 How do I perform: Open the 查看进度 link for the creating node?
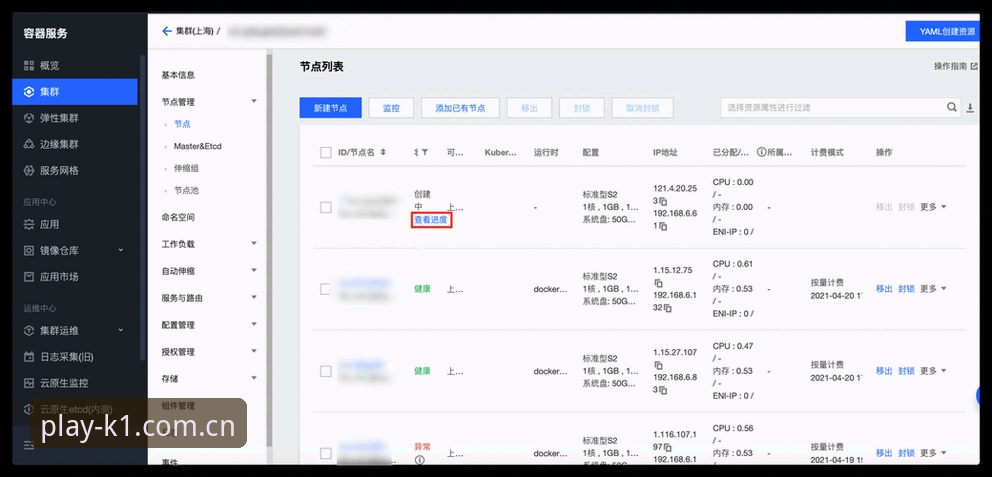tap(431, 220)
